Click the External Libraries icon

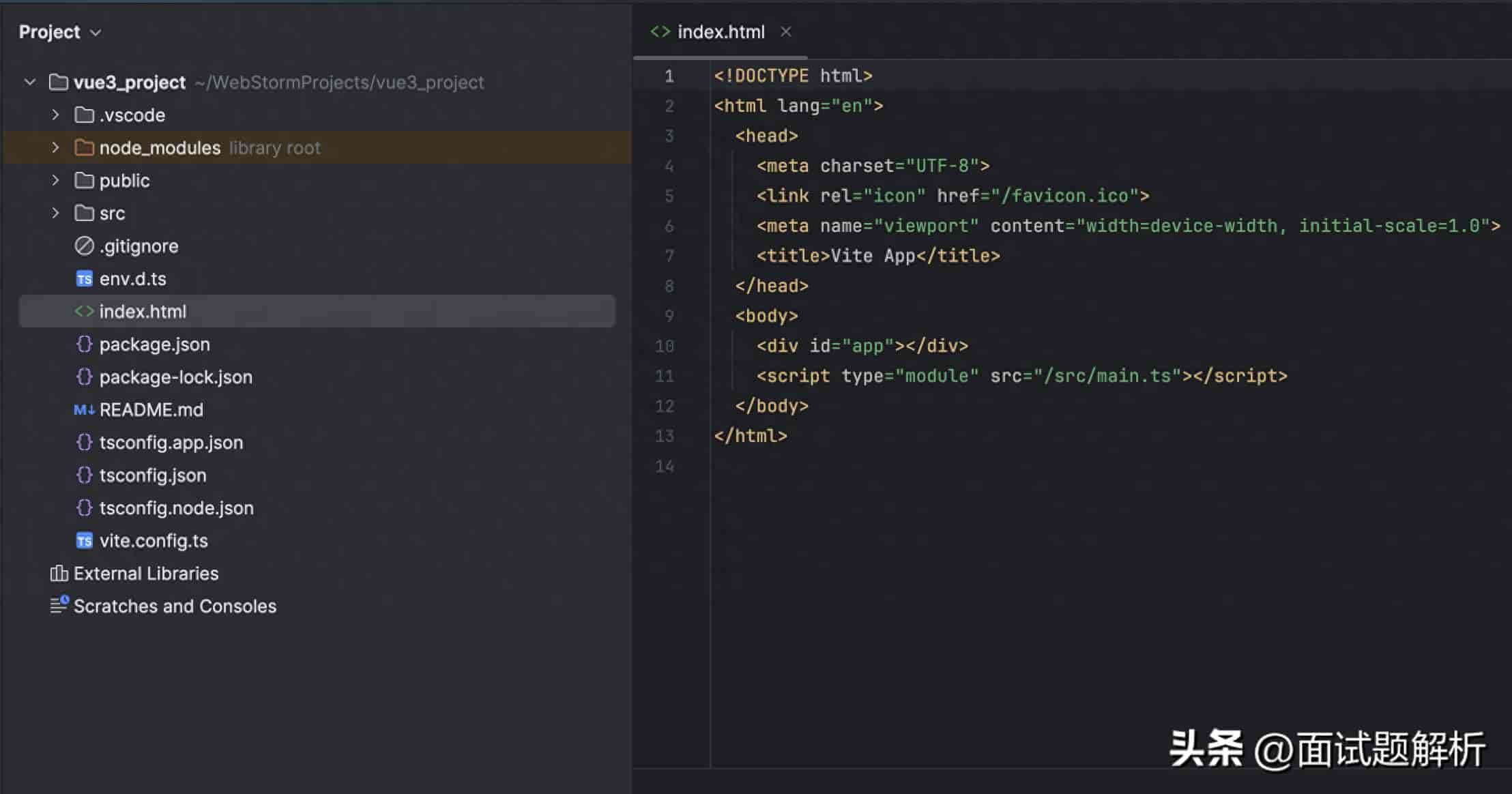tap(59, 574)
